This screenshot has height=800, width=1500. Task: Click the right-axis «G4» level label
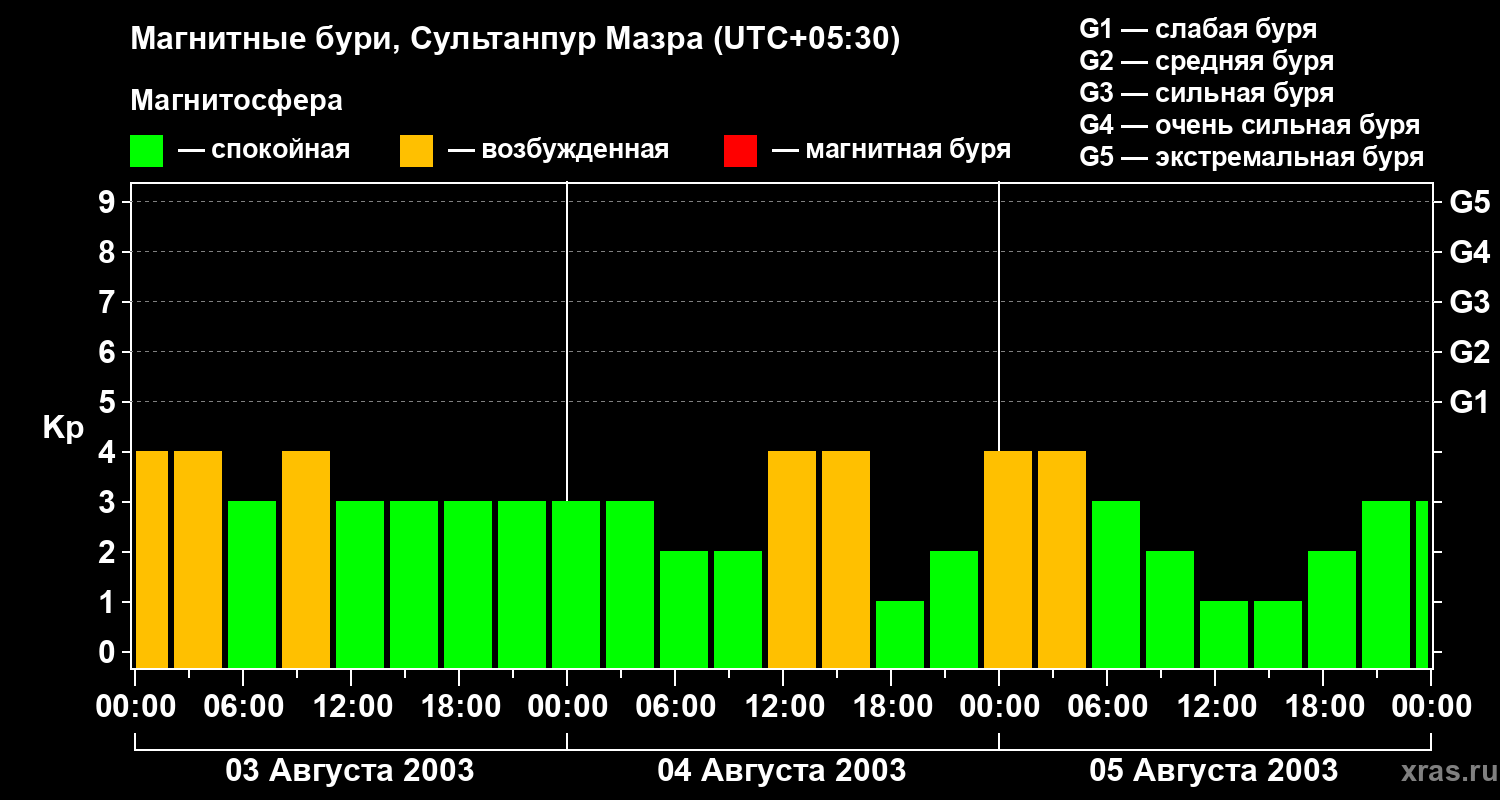pyautogui.click(x=1469, y=252)
